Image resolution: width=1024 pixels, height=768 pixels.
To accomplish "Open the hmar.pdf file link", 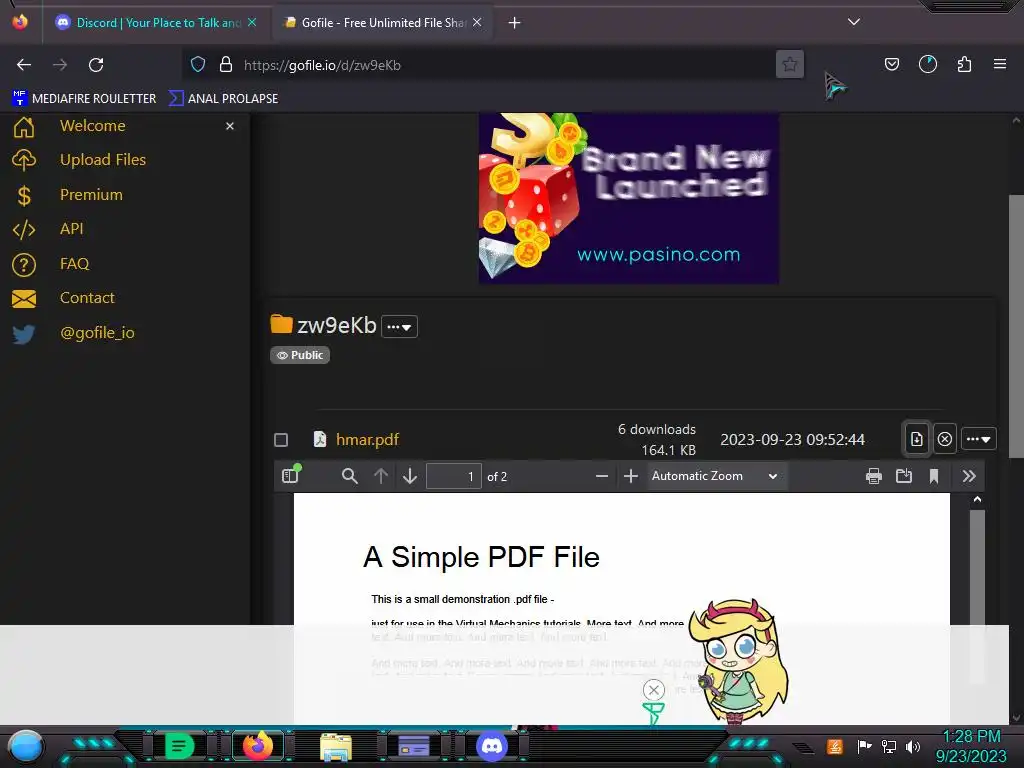I will [367, 440].
